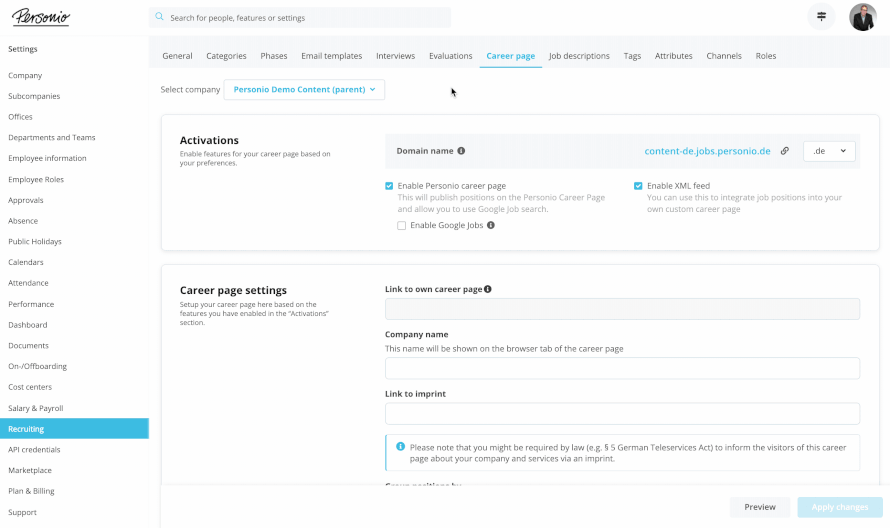Viewport: 890px width, 528px height.
Task: Click the Company name input field
Action: pos(622,368)
